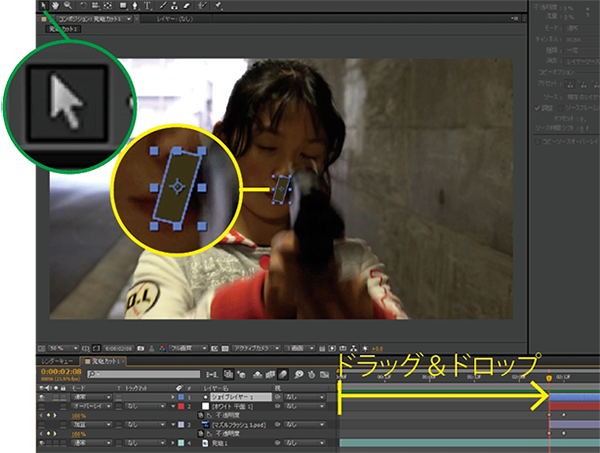
Task: Select the Rotation tool
Action: [x=83, y=5]
